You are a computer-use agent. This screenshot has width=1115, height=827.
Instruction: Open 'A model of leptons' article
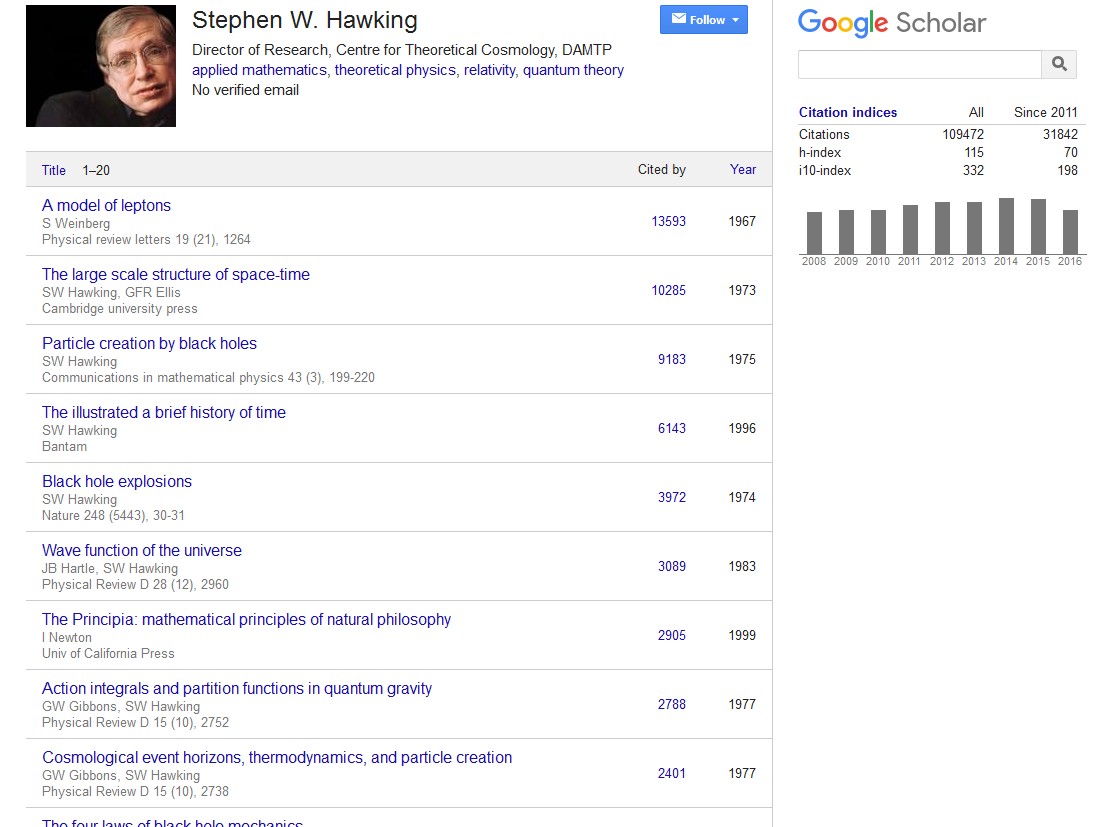[x=107, y=206]
